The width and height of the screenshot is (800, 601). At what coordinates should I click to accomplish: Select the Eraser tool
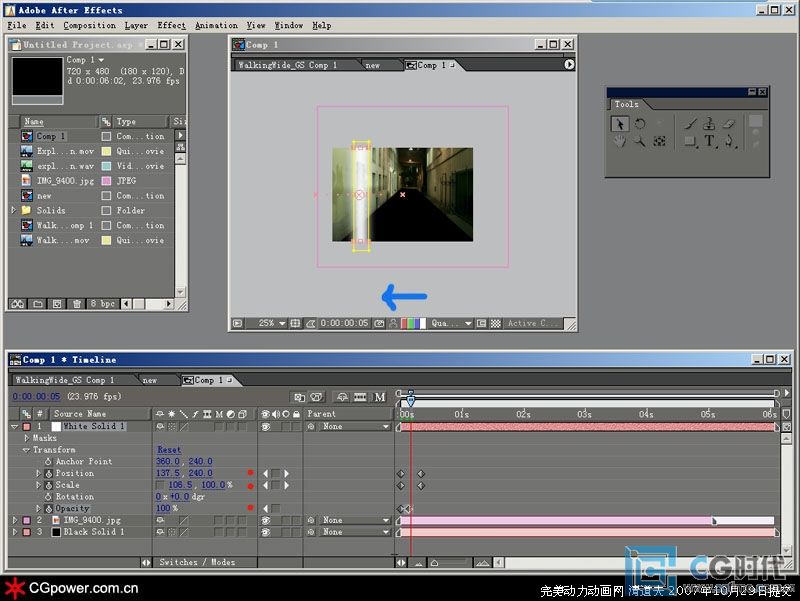[x=728, y=124]
